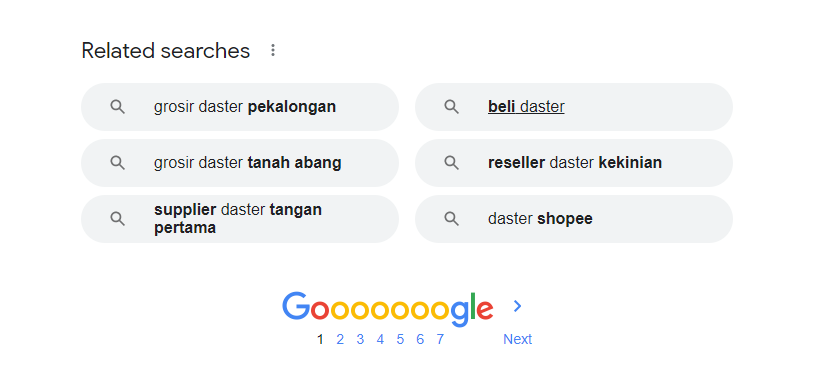Jump to results page 5

pos(400,339)
